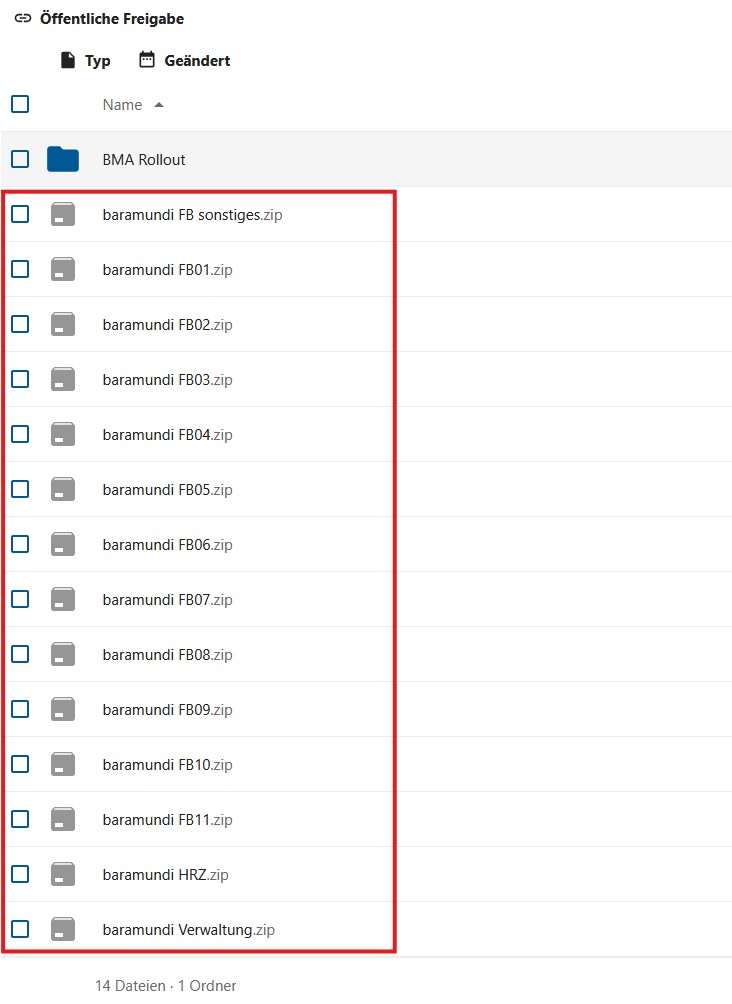Toggle sort direction arrow next to Name
Viewport: 732px width, 1004px height.
point(159,105)
